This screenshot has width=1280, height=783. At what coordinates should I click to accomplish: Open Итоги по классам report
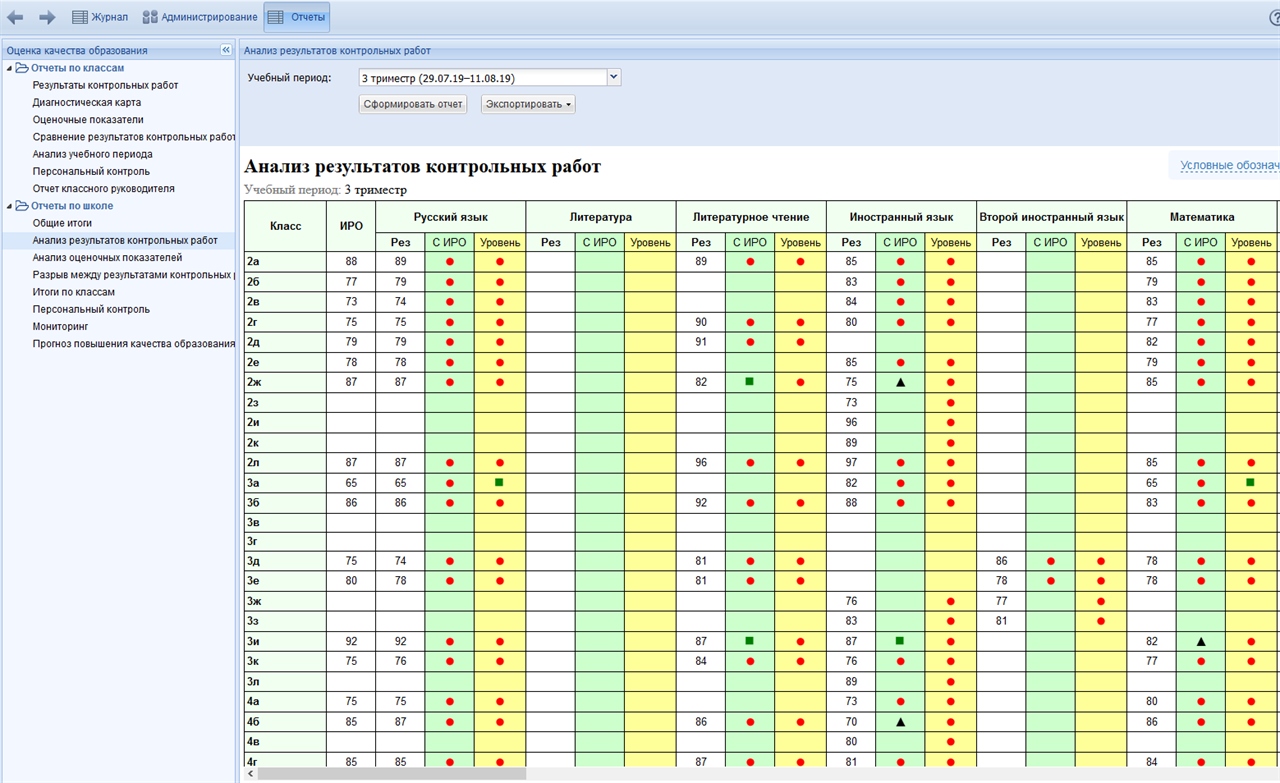pyautogui.click(x=74, y=292)
